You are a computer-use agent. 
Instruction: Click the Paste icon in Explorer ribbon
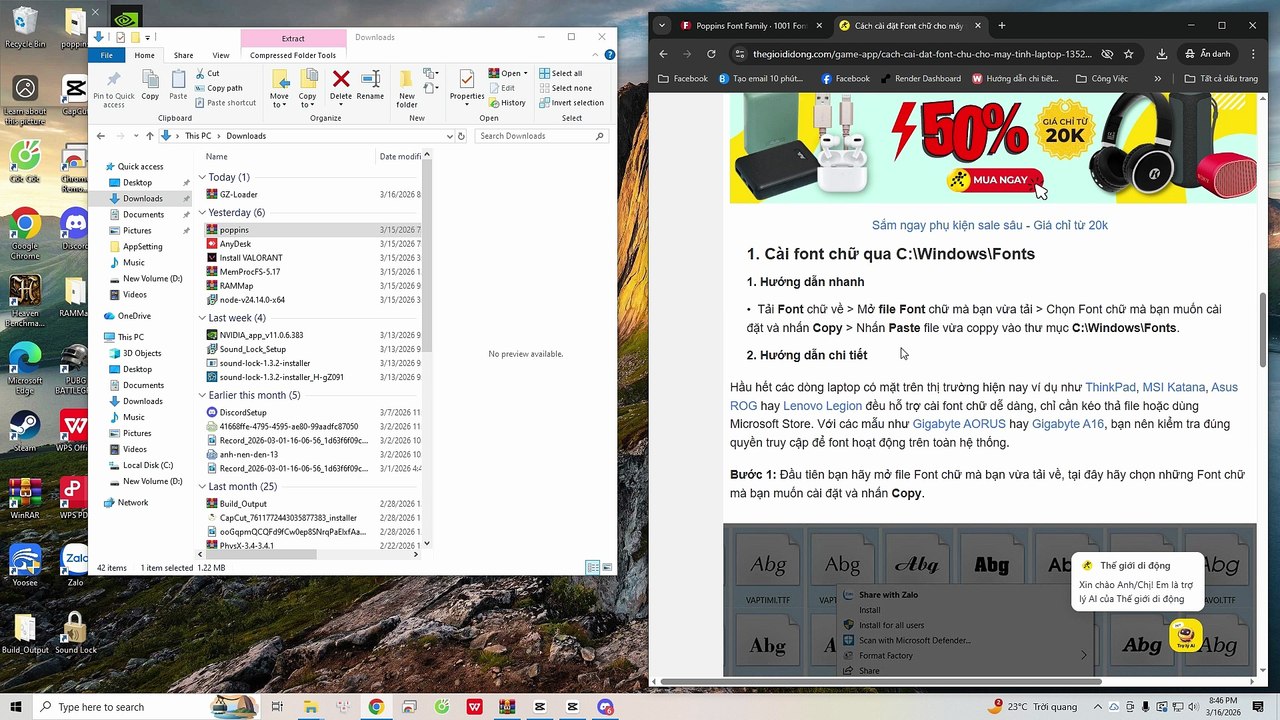point(178,86)
